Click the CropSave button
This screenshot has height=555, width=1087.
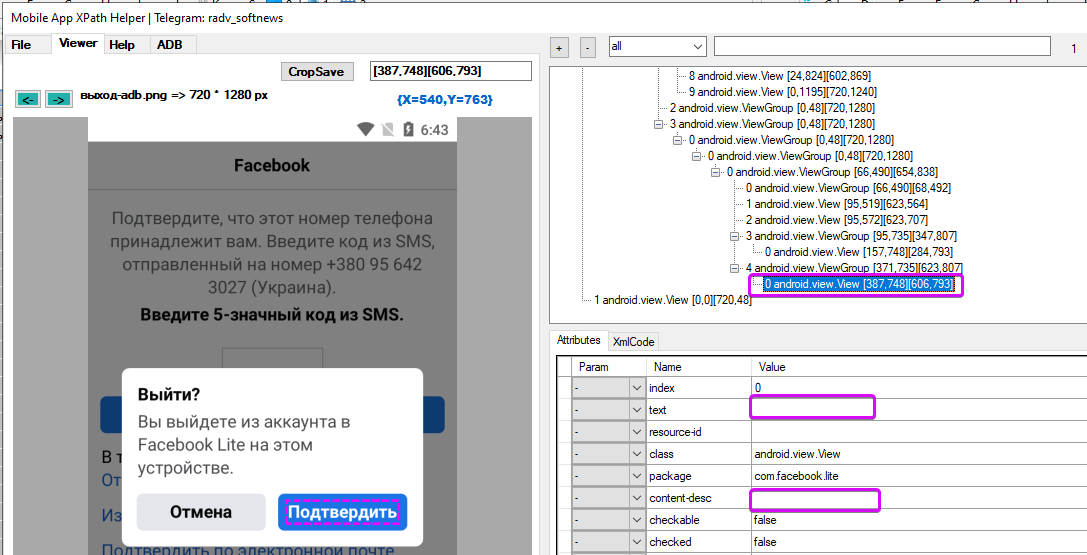(317, 71)
